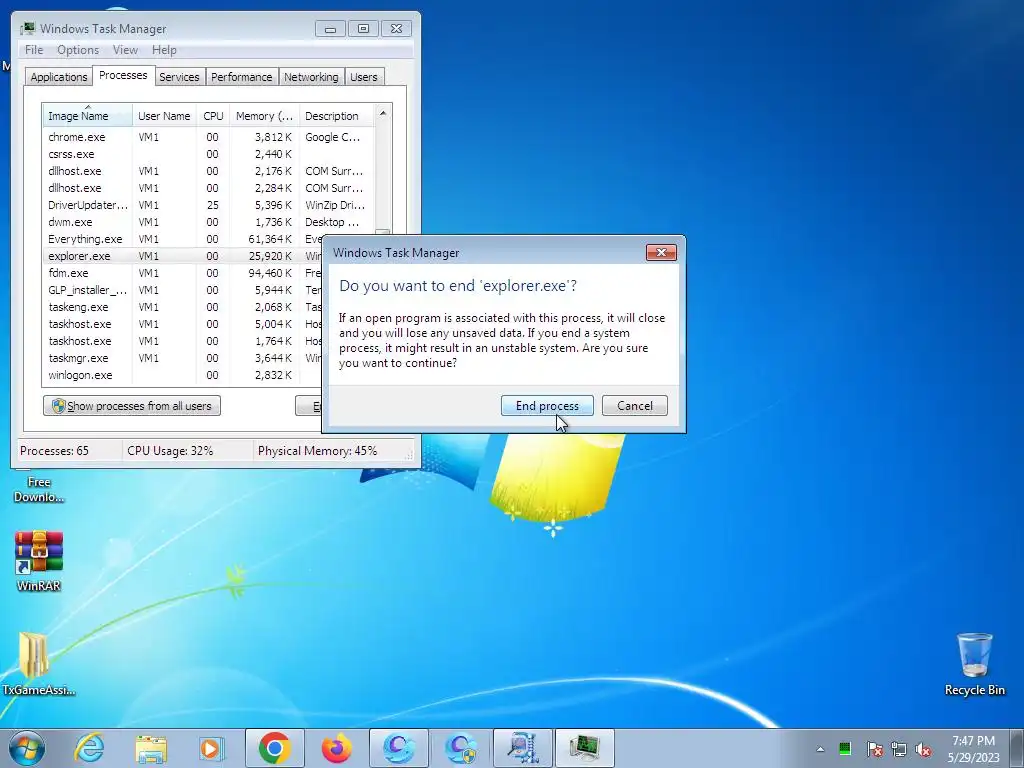This screenshot has height=768, width=1024.
Task: Select fdm.exe process row
Action: coord(182,273)
